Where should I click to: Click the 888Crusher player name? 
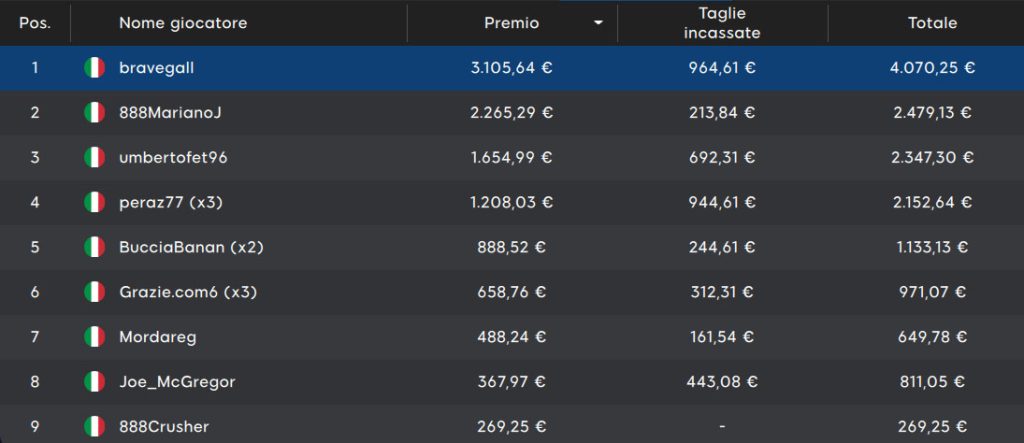point(164,427)
